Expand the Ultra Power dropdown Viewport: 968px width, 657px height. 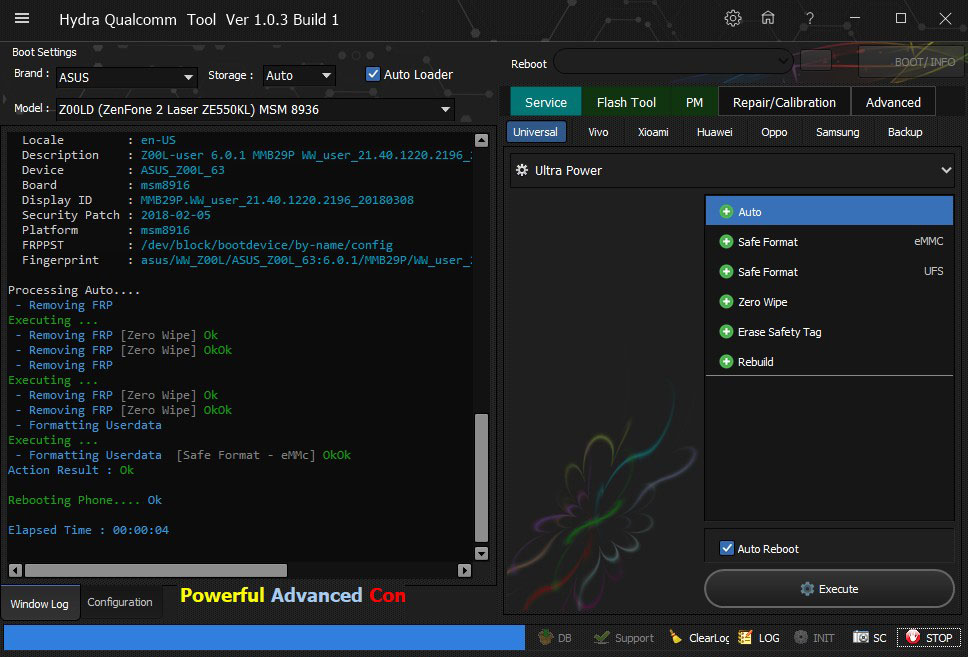[733, 171]
